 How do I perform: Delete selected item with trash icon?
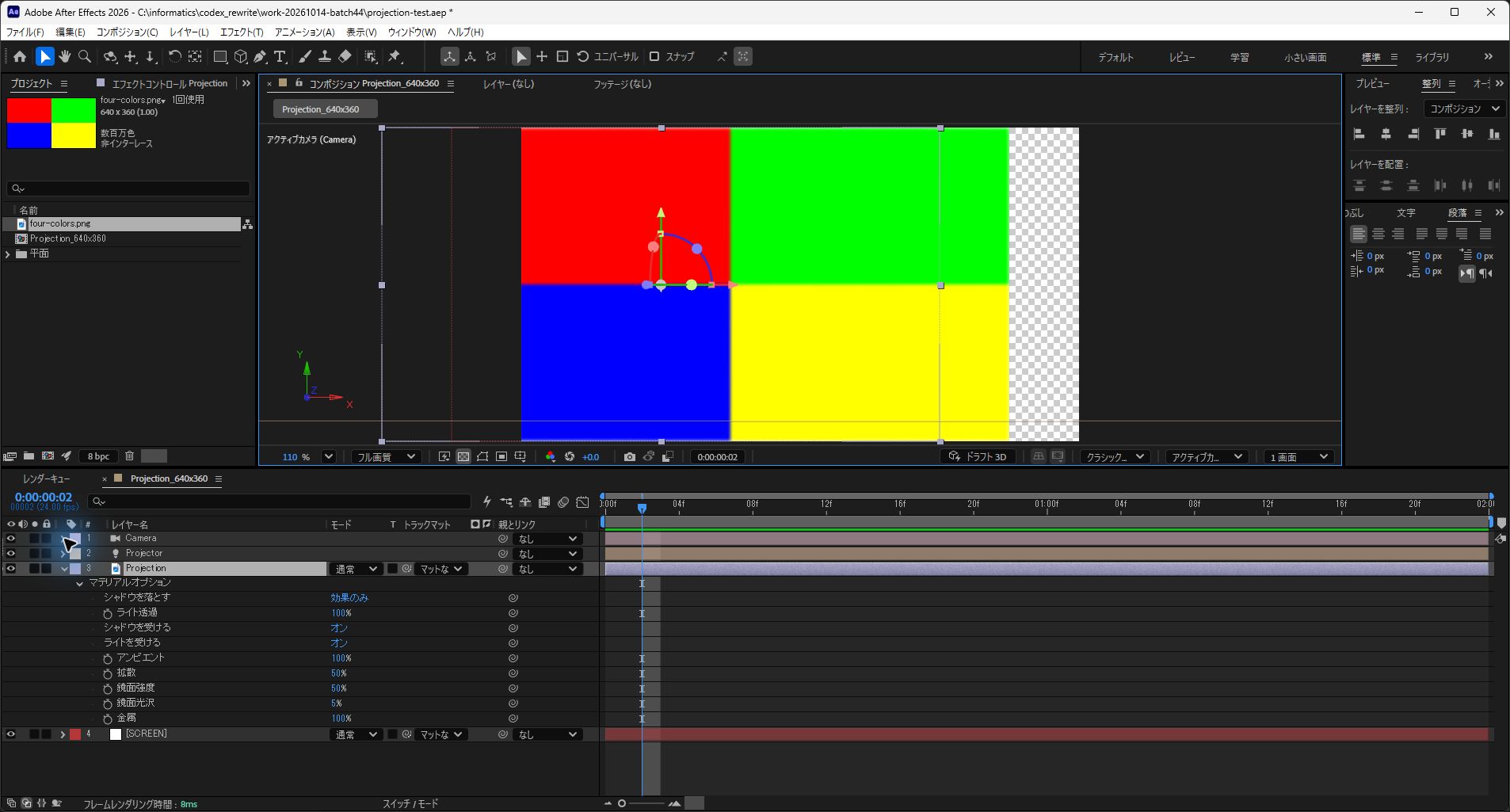click(129, 456)
